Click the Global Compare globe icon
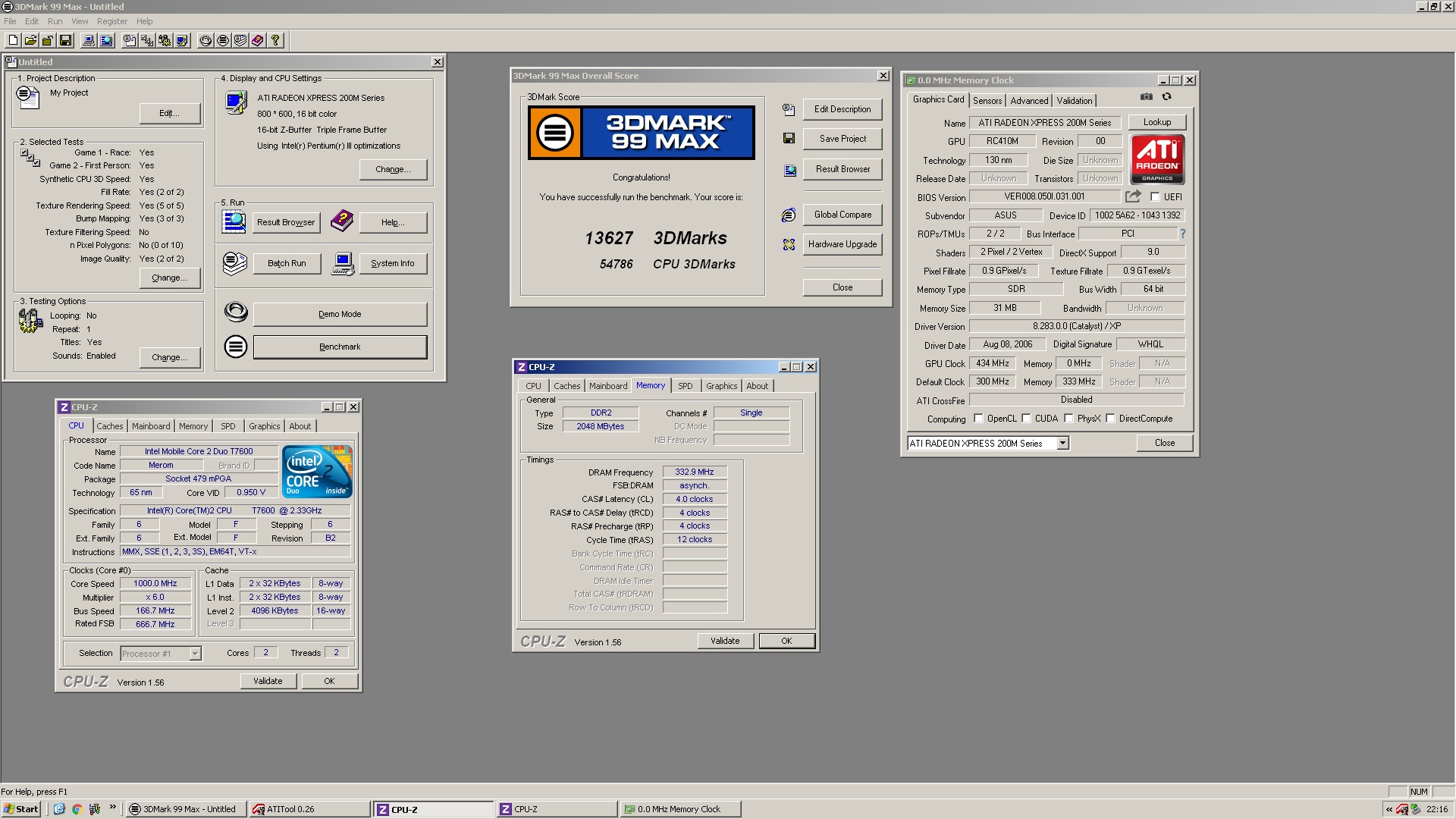This screenshot has height=819, width=1456. tap(789, 215)
